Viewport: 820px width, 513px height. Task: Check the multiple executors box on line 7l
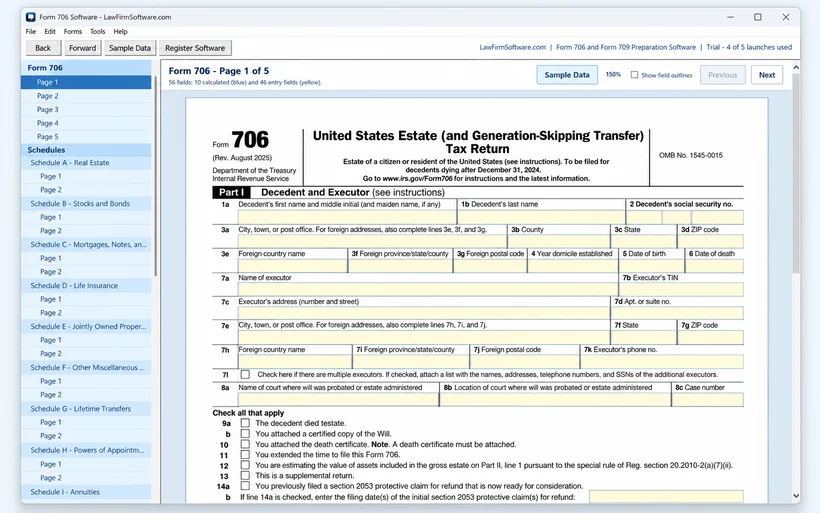click(245, 374)
